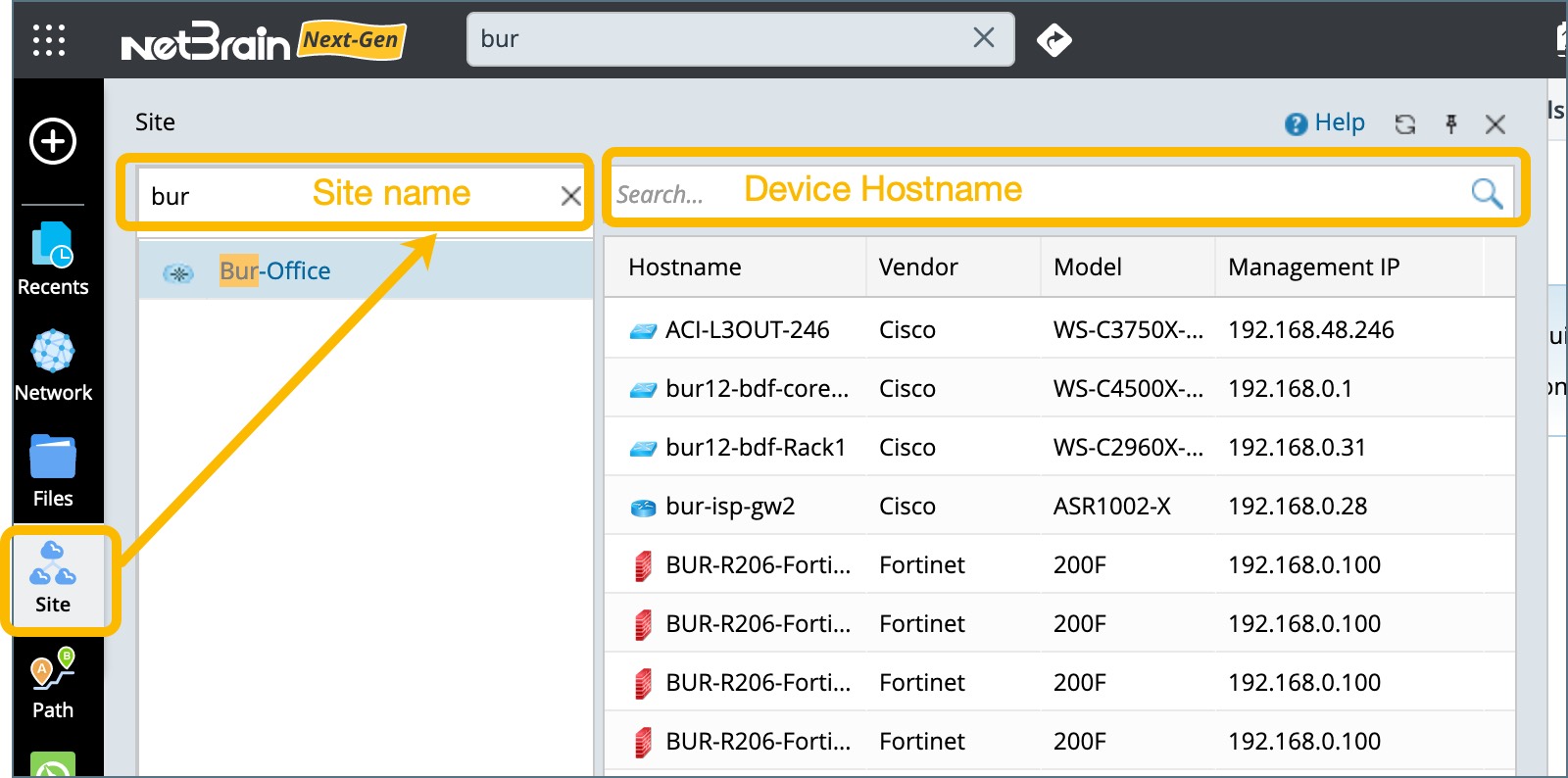Select the bur-isp-gw2 device row

pos(730,507)
